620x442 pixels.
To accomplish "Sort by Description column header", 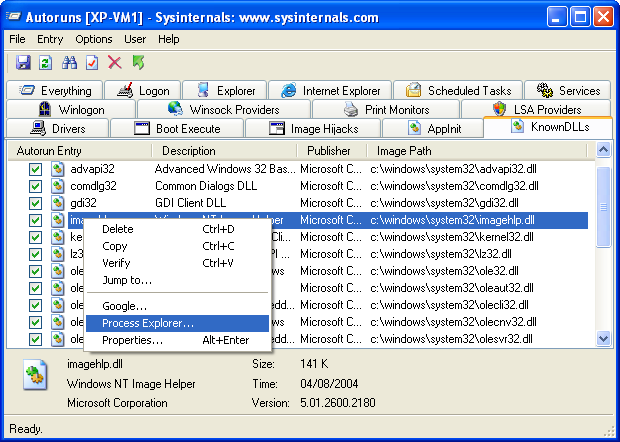I will 225,151.
